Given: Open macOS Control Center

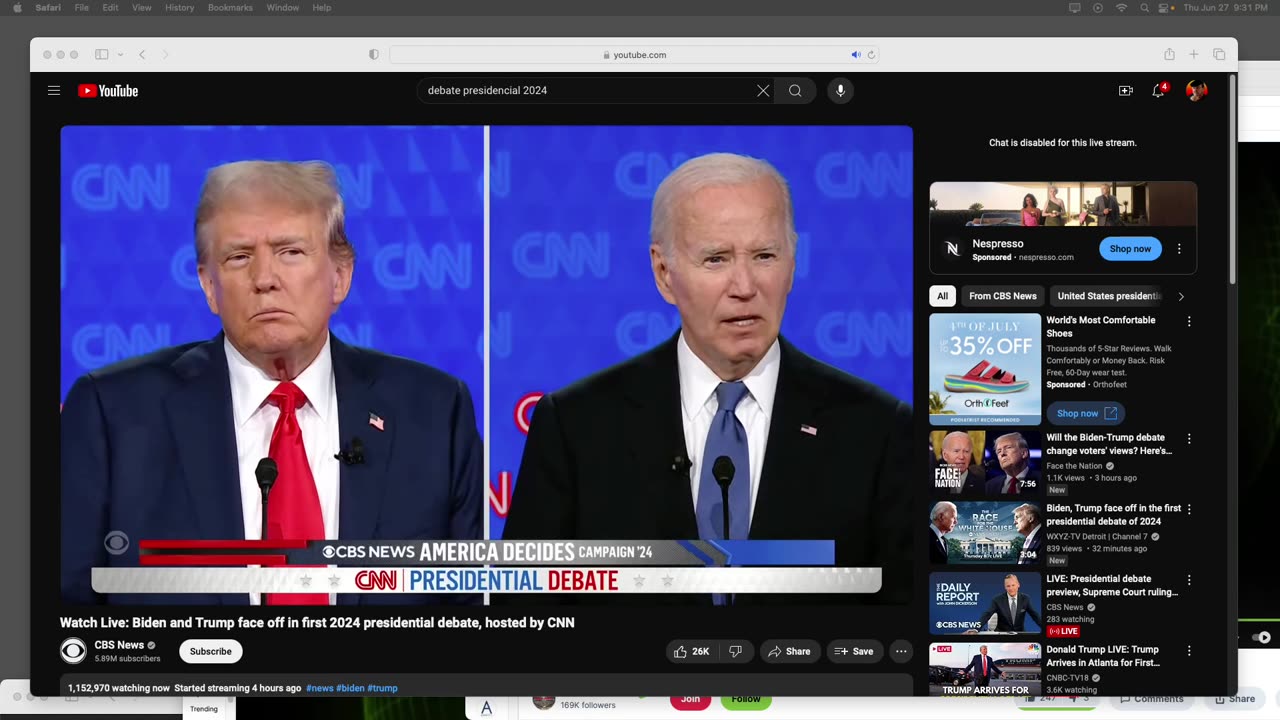Looking at the screenshot, I should 1165,7.
